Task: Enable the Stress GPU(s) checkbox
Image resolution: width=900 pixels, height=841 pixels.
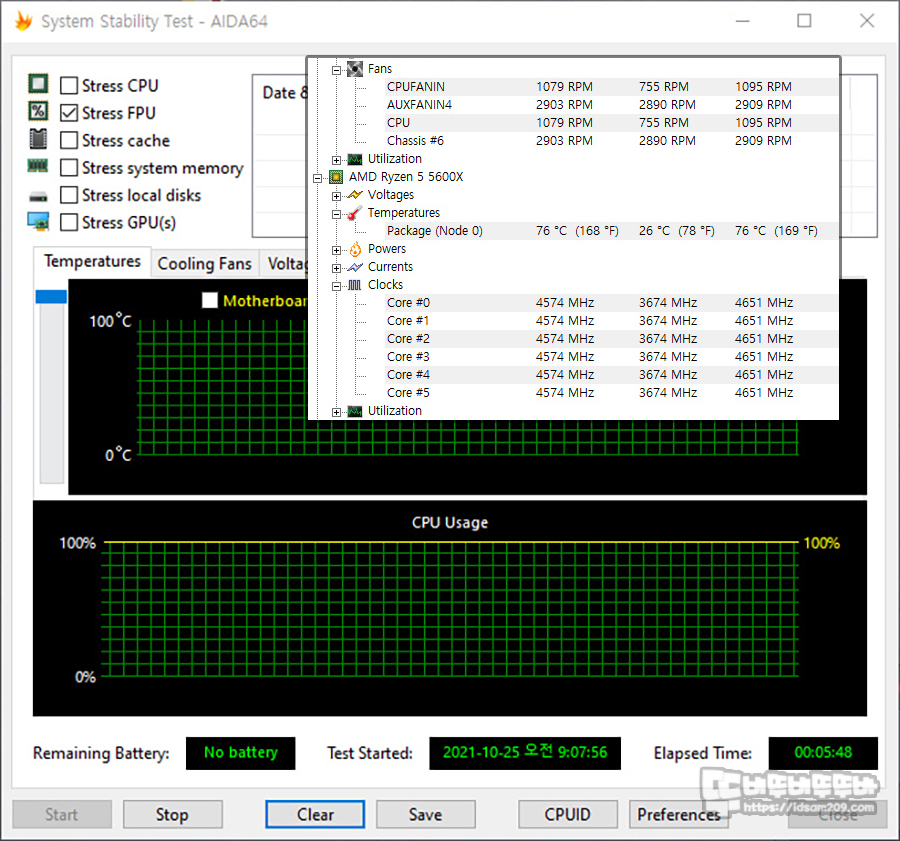Action: click(x=69, y=222)
